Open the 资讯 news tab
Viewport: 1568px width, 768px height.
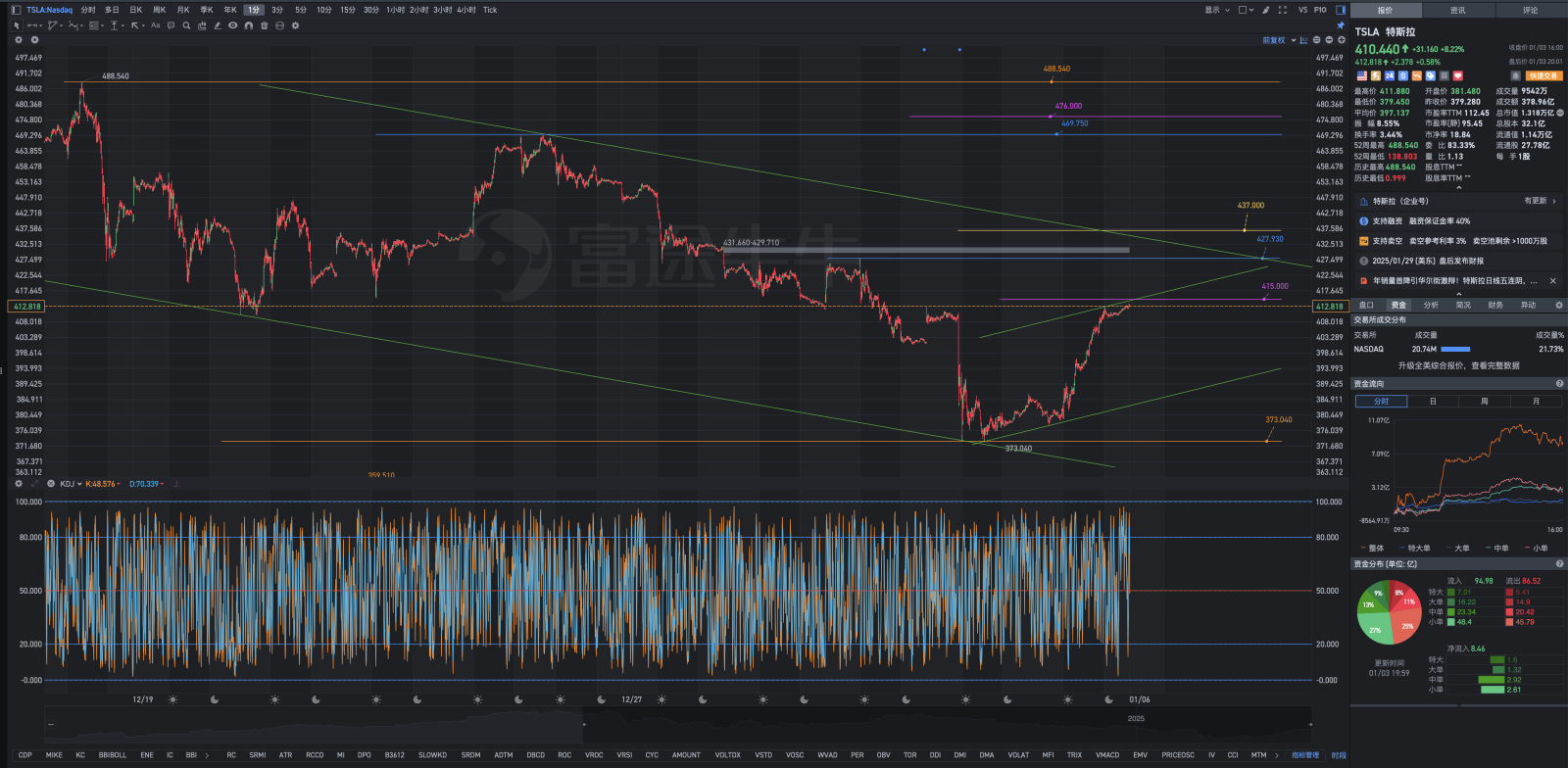(x=1458, y=10)
